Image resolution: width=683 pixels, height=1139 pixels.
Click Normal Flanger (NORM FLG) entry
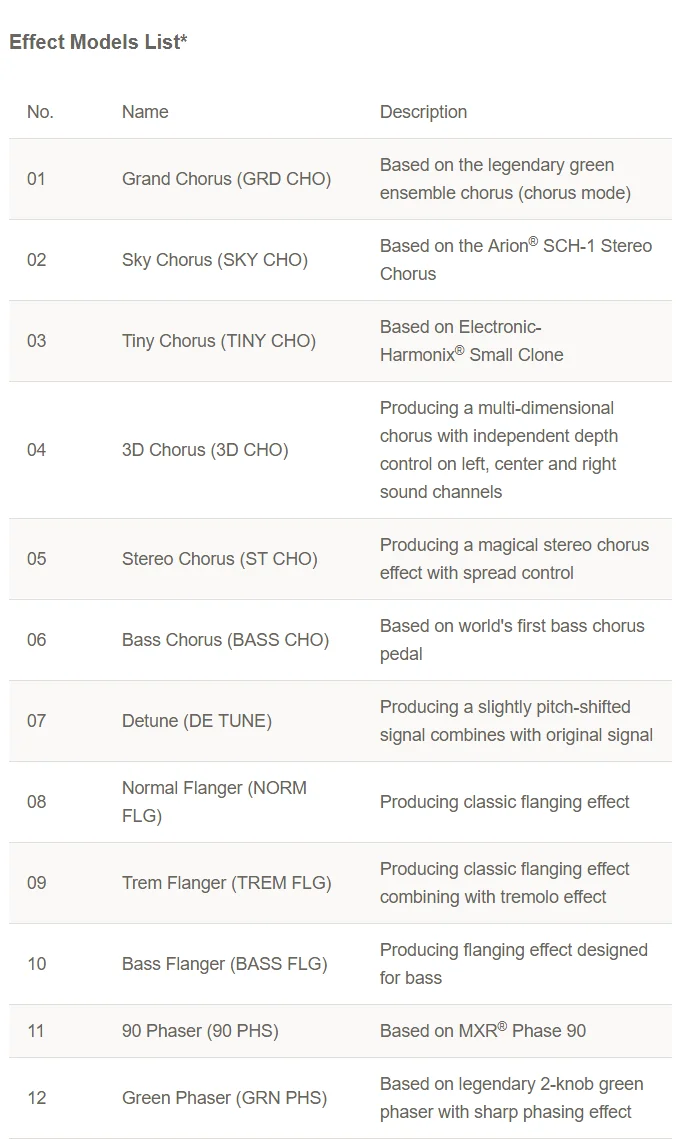tap(214, 802)
